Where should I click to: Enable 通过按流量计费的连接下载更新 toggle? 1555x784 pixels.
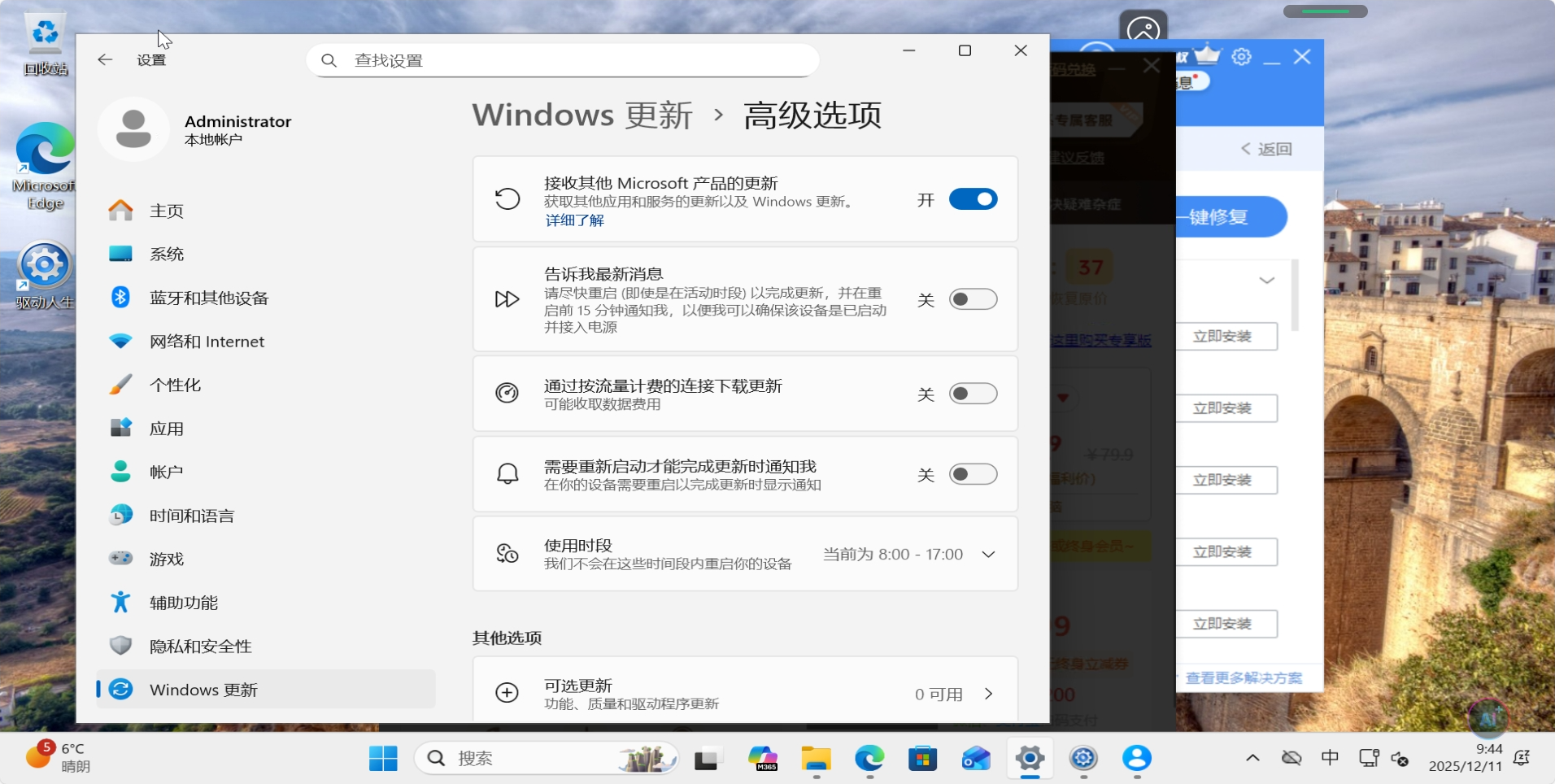(973, 394)
